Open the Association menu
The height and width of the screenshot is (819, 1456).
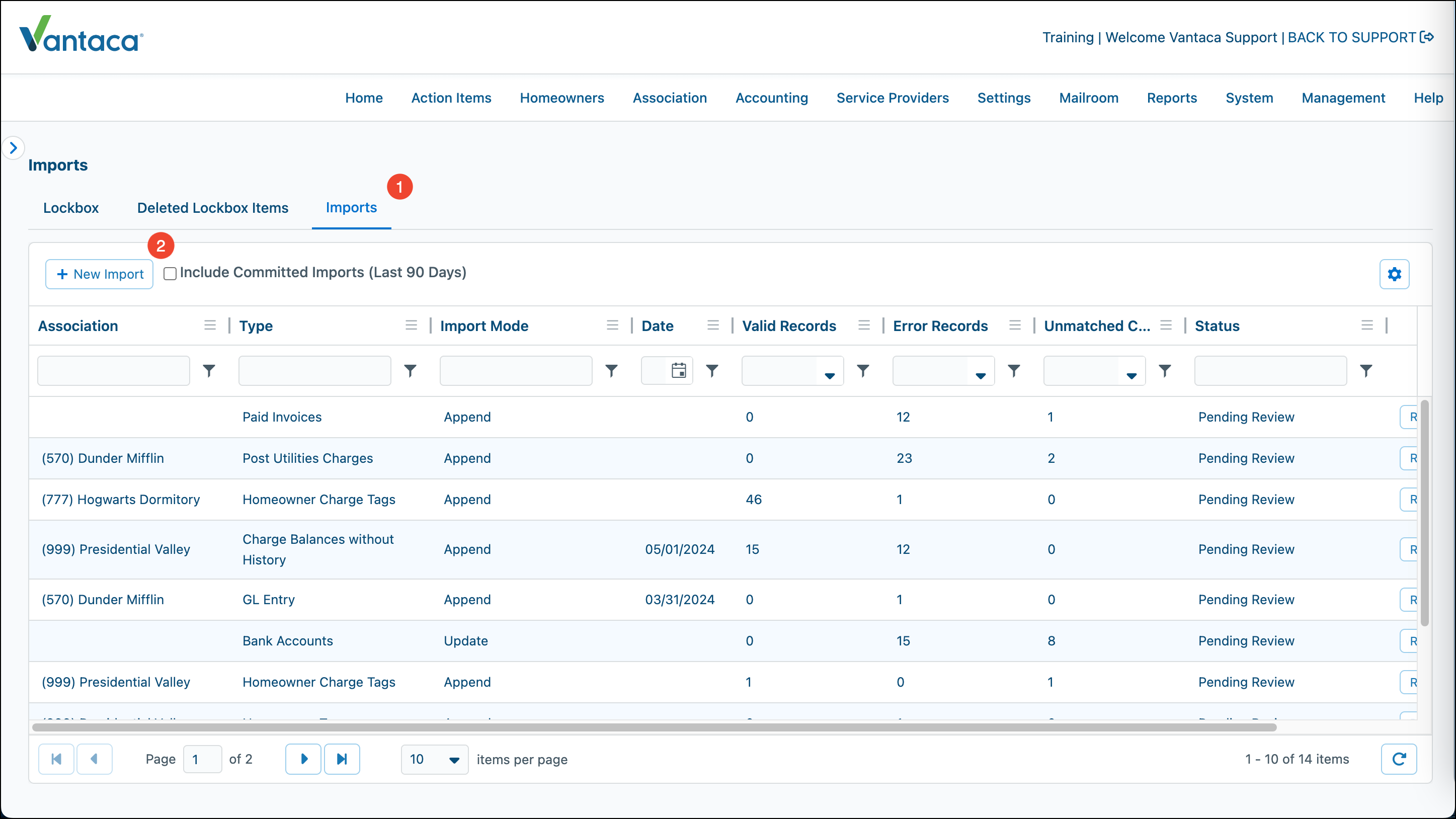tap(670, 98)
